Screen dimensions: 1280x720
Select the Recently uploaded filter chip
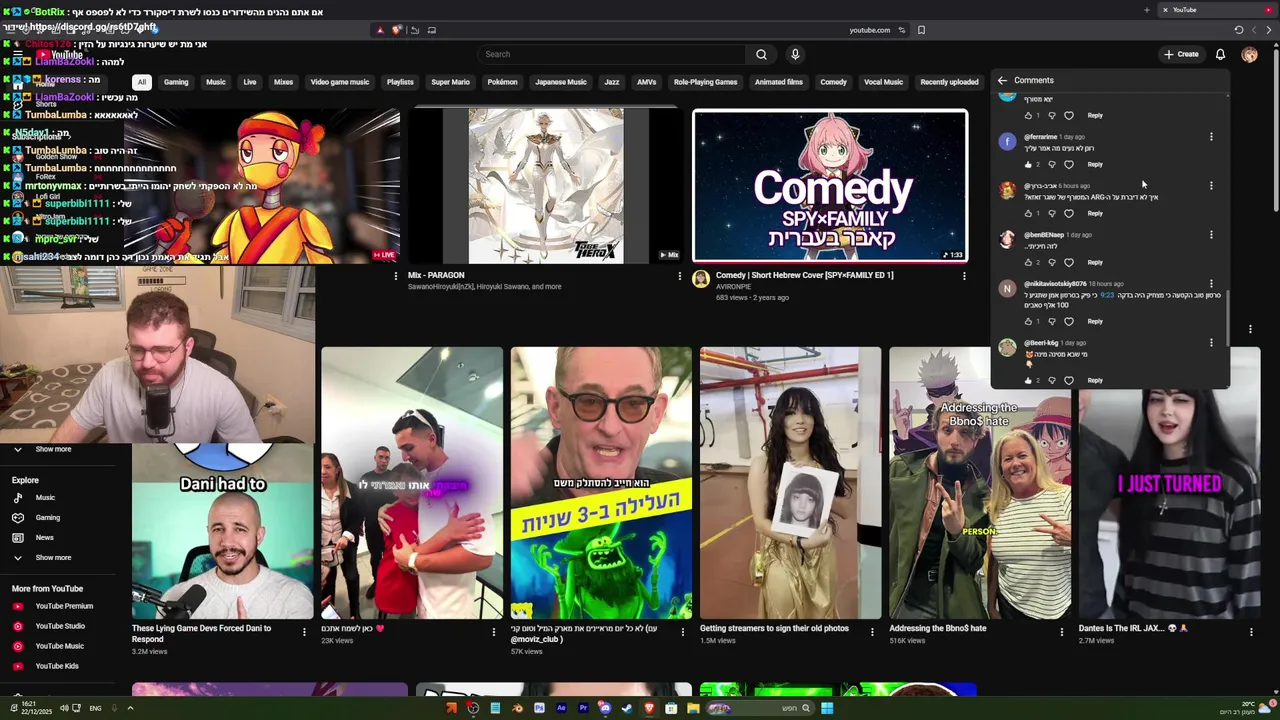point(949,82)
